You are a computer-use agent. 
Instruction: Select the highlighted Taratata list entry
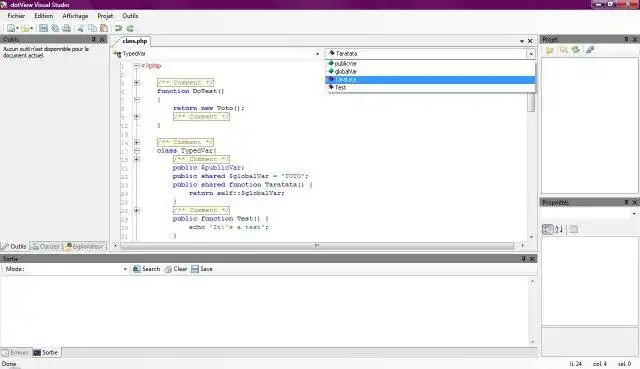click(430, 80)
